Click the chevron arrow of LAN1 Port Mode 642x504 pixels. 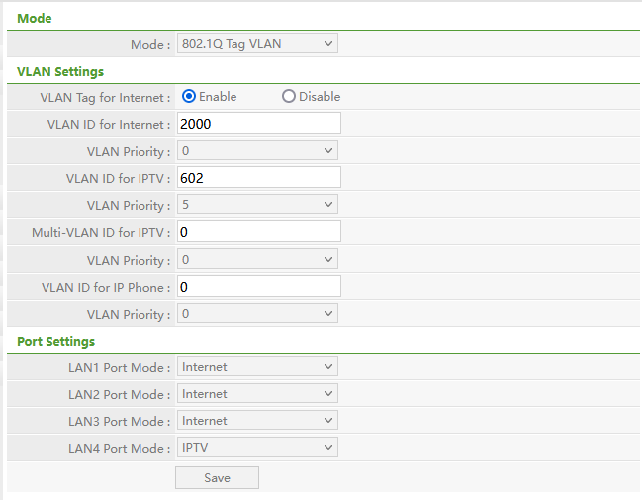click(328, 367)
